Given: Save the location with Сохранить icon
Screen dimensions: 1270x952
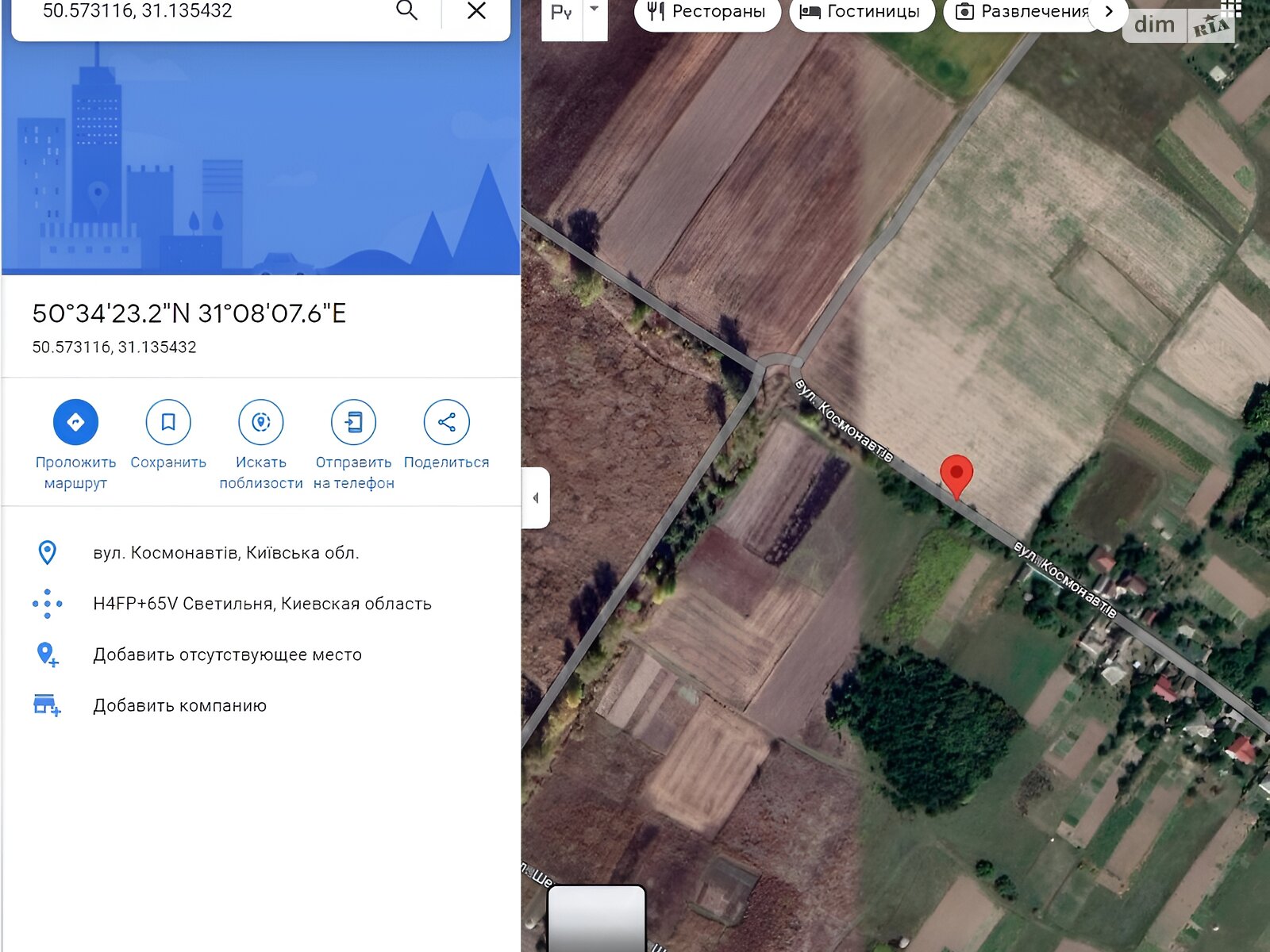Looking at the screenshot, I should click(168, 422).
